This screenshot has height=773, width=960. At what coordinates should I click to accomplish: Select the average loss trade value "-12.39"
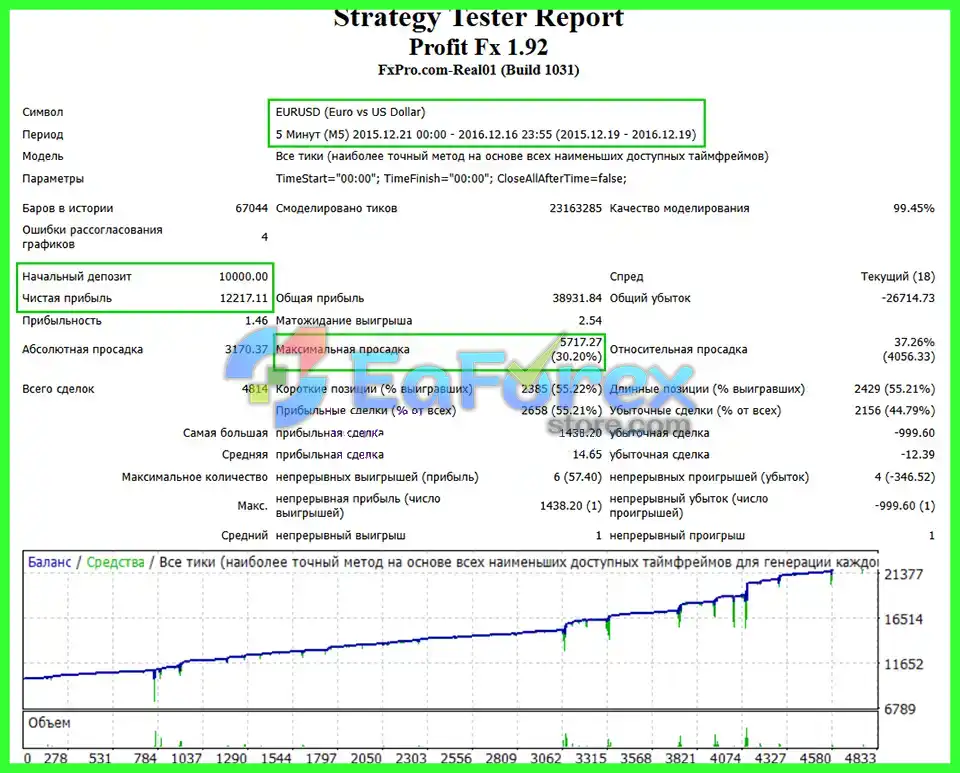[x=918, y=455]
